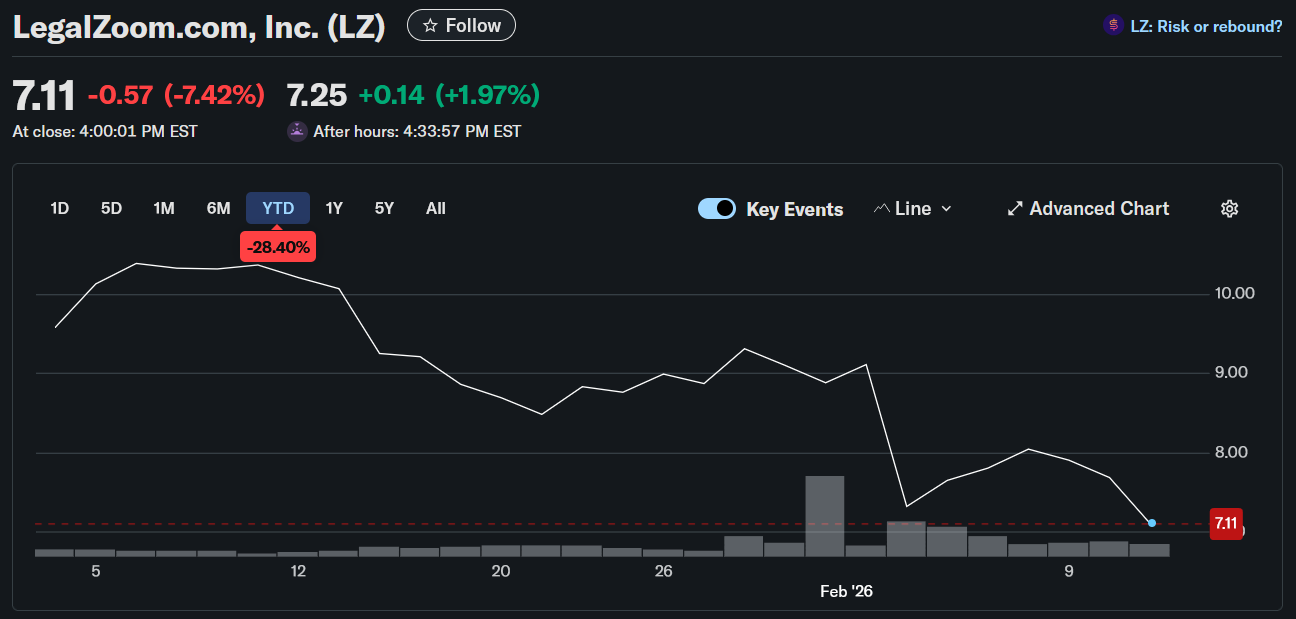Image resolution: width=1296 pixels, height=619 pixels.
Task: Switch to the 1D time range
Action: (x=59, y=208)
